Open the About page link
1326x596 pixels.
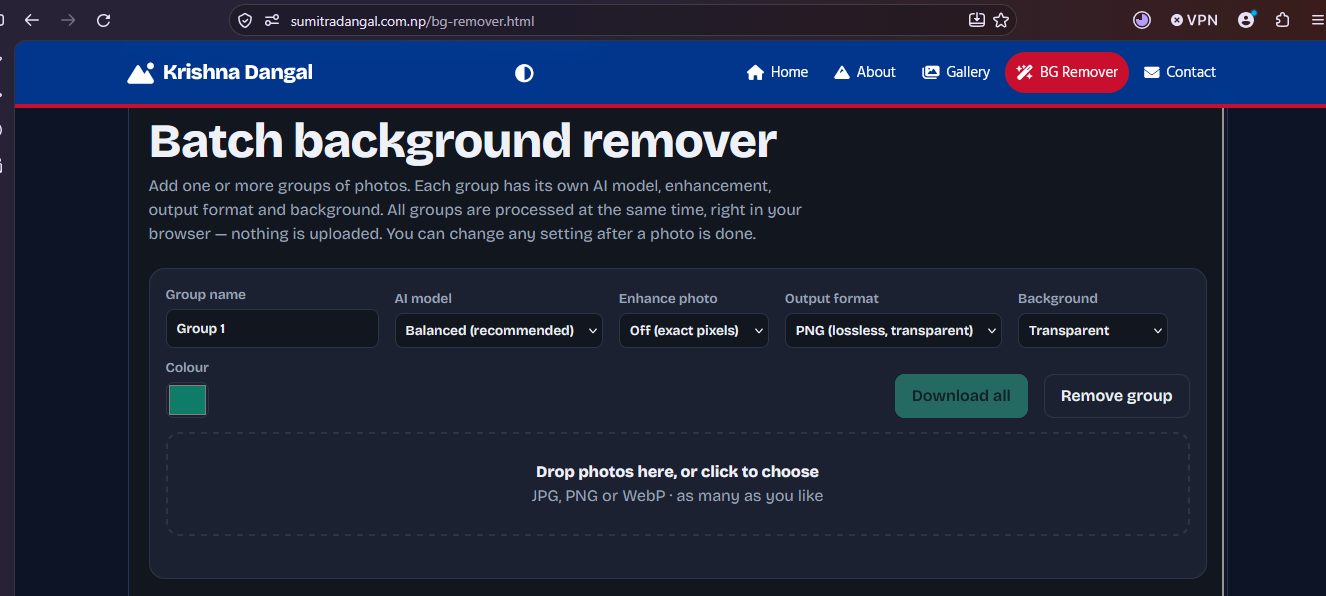[865, 72]
